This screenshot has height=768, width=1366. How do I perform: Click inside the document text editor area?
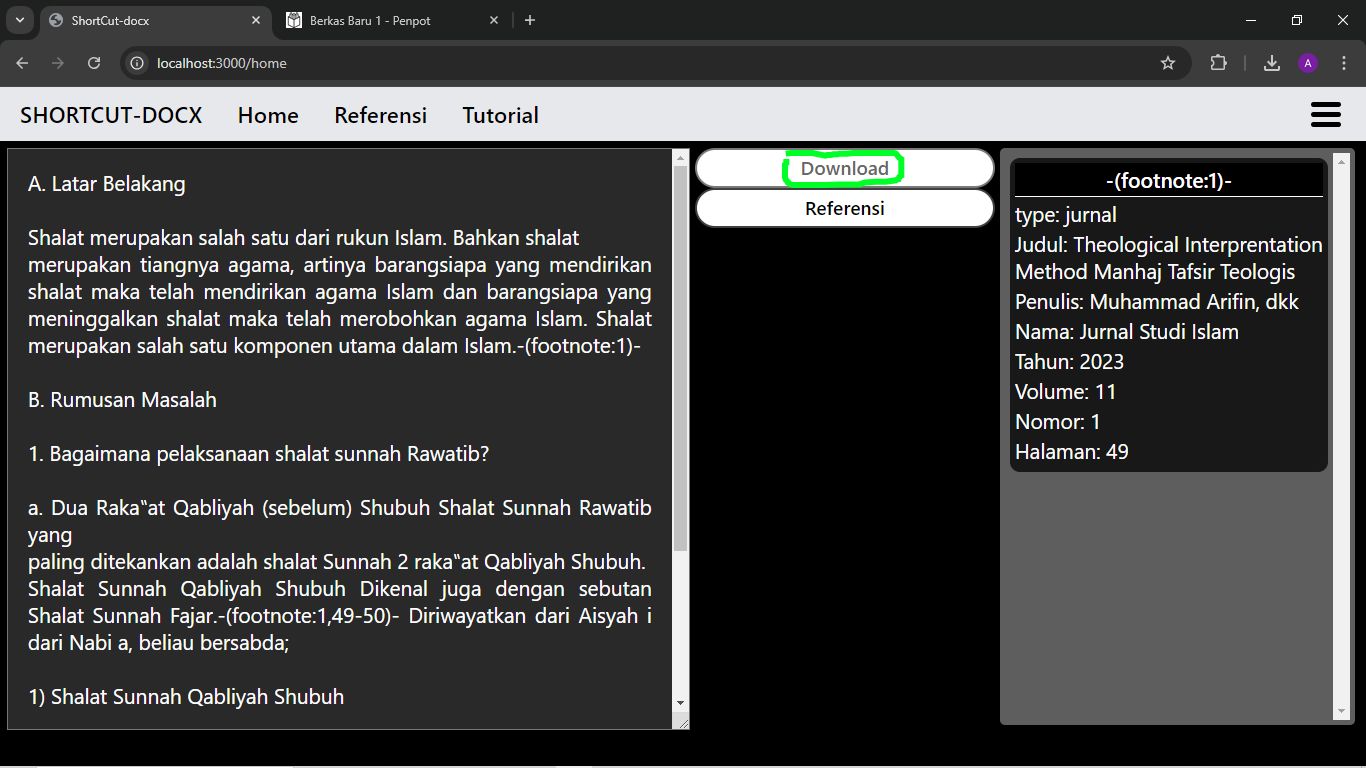coord(340,439)
